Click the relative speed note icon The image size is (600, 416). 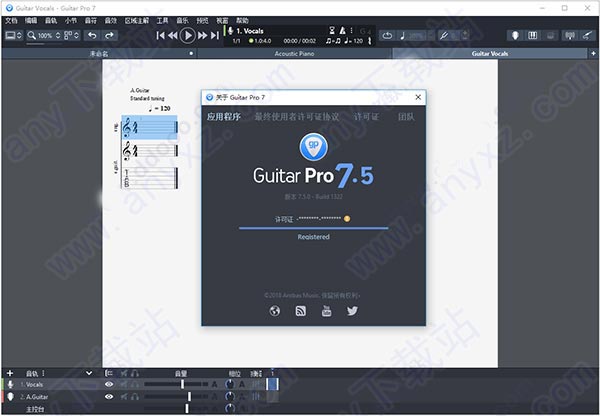pyautogui.click(x=403, y=36)
